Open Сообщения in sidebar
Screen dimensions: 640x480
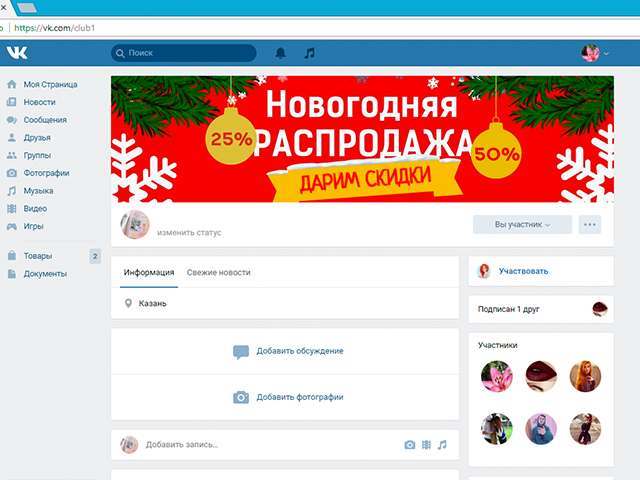[45, 120]
